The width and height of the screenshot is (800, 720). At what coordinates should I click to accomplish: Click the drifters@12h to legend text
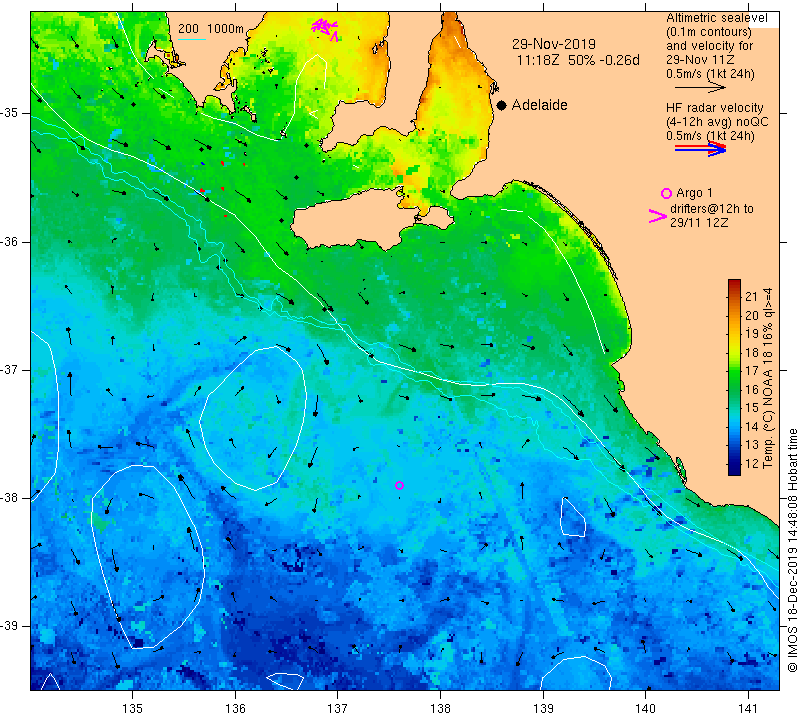point(711,209)
